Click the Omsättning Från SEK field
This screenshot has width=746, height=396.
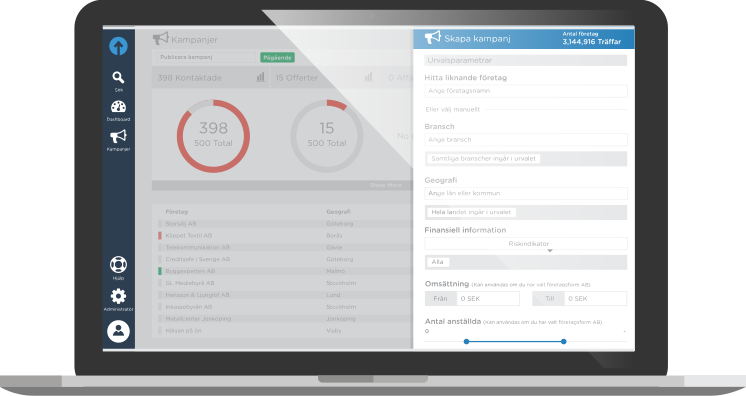pyautogui.click(x=488, y=298)
